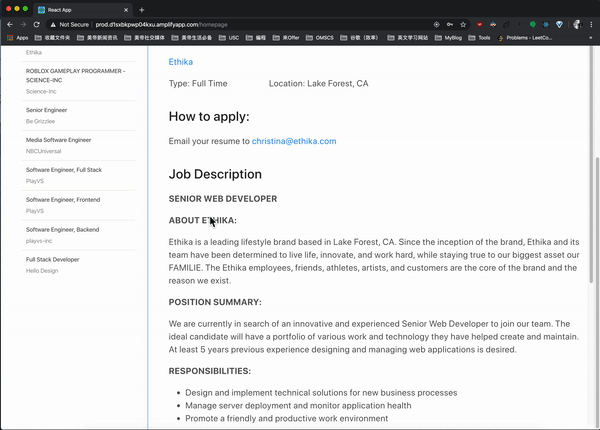
Task: Open the 英文学习网站 bookmarks folder
Action: pos(408,37)
